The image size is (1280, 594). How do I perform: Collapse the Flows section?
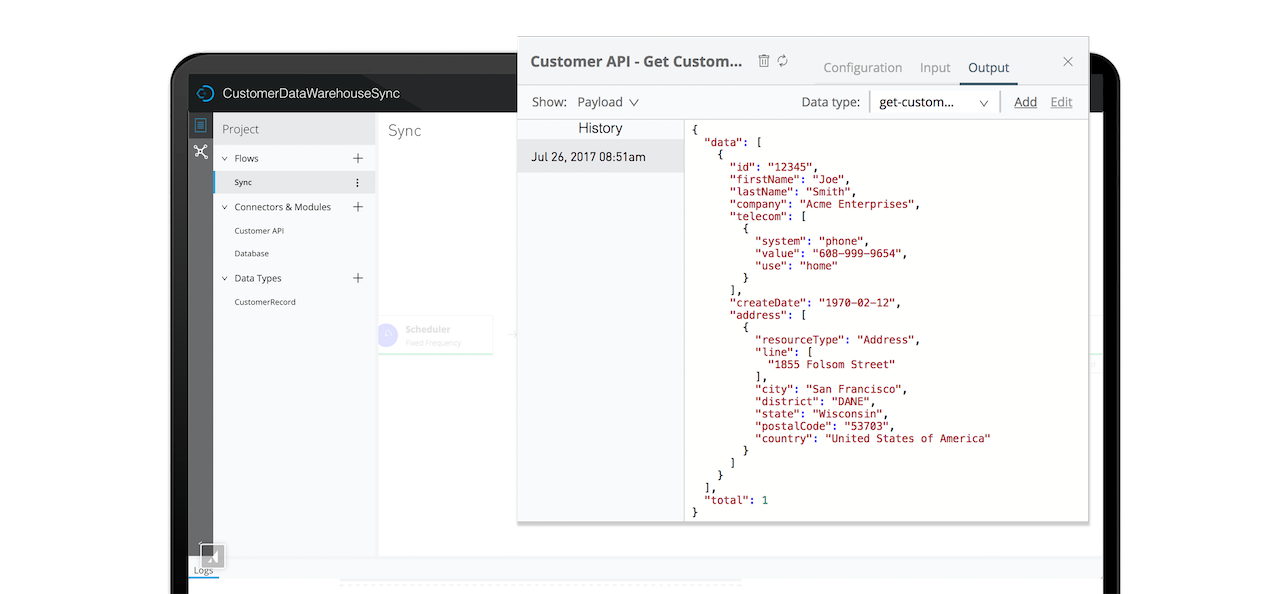click(x=225, y=158)
